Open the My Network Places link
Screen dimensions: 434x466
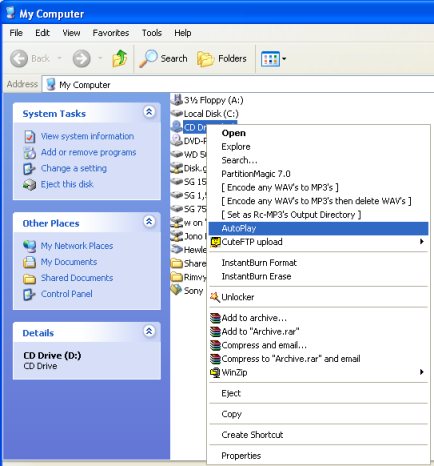[77, 246]
